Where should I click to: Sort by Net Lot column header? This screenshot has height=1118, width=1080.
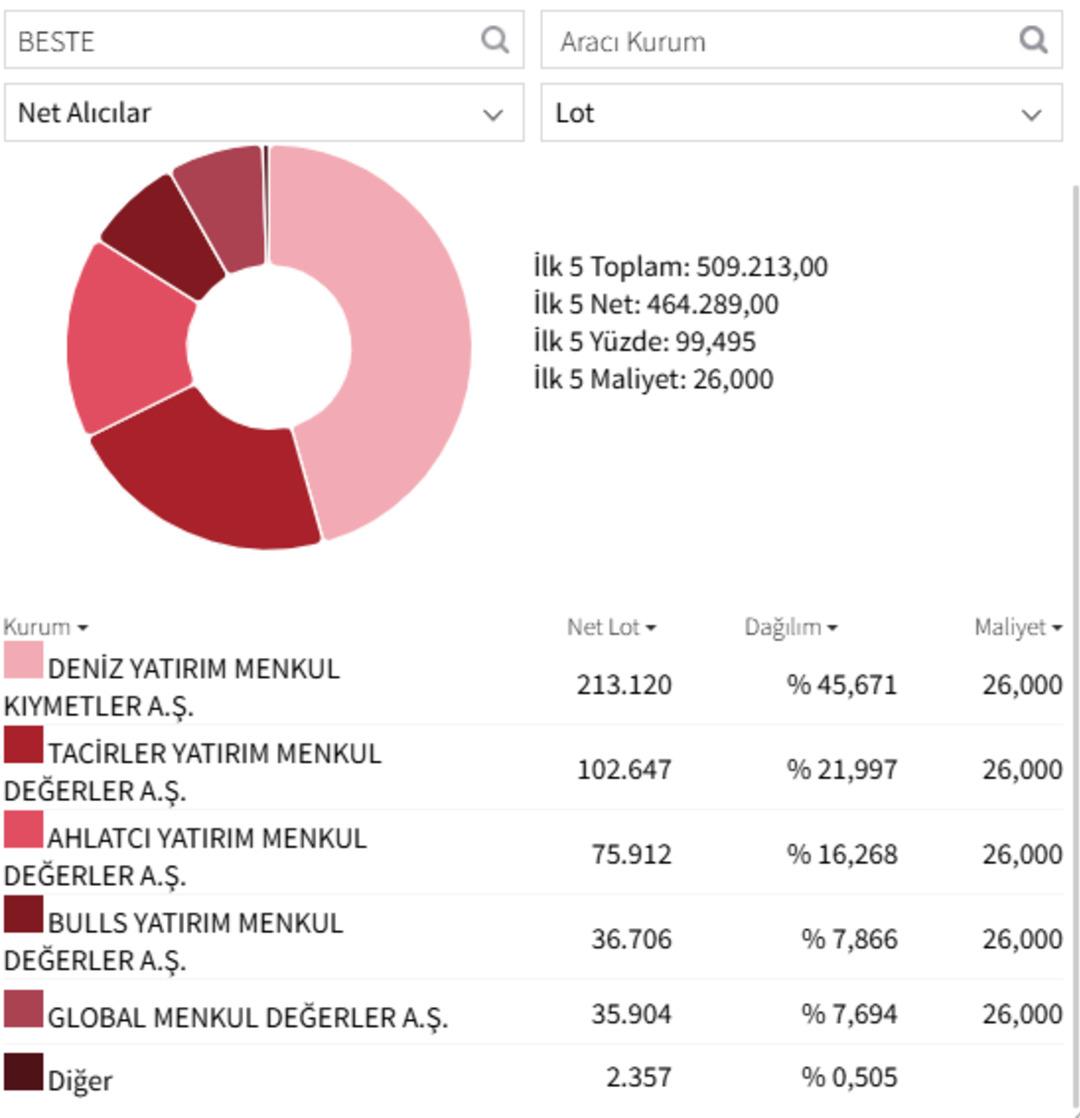pyautogui.click(x=611, y=627)
